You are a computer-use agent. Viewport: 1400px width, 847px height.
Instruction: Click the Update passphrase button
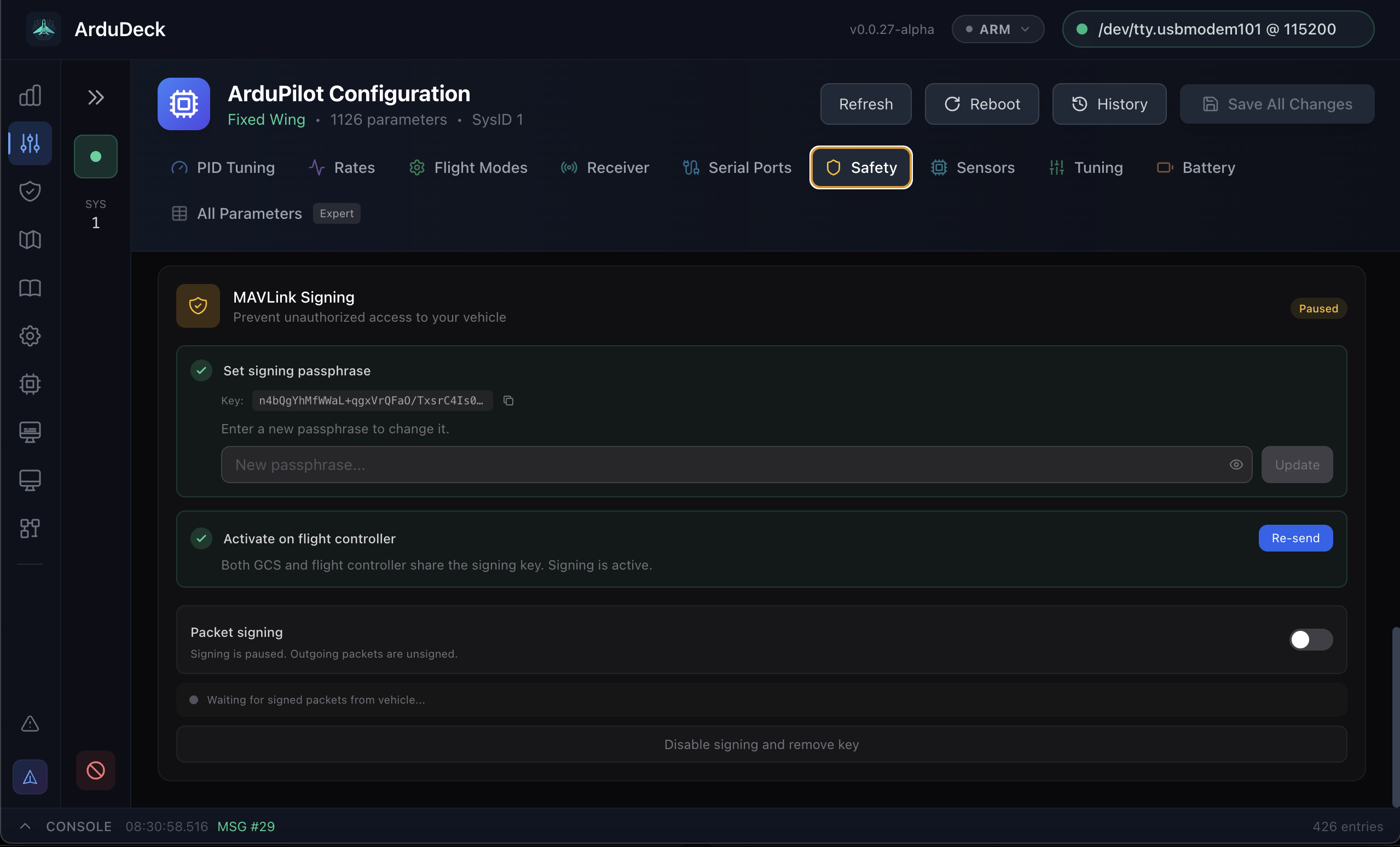[x=1297, y=465]
